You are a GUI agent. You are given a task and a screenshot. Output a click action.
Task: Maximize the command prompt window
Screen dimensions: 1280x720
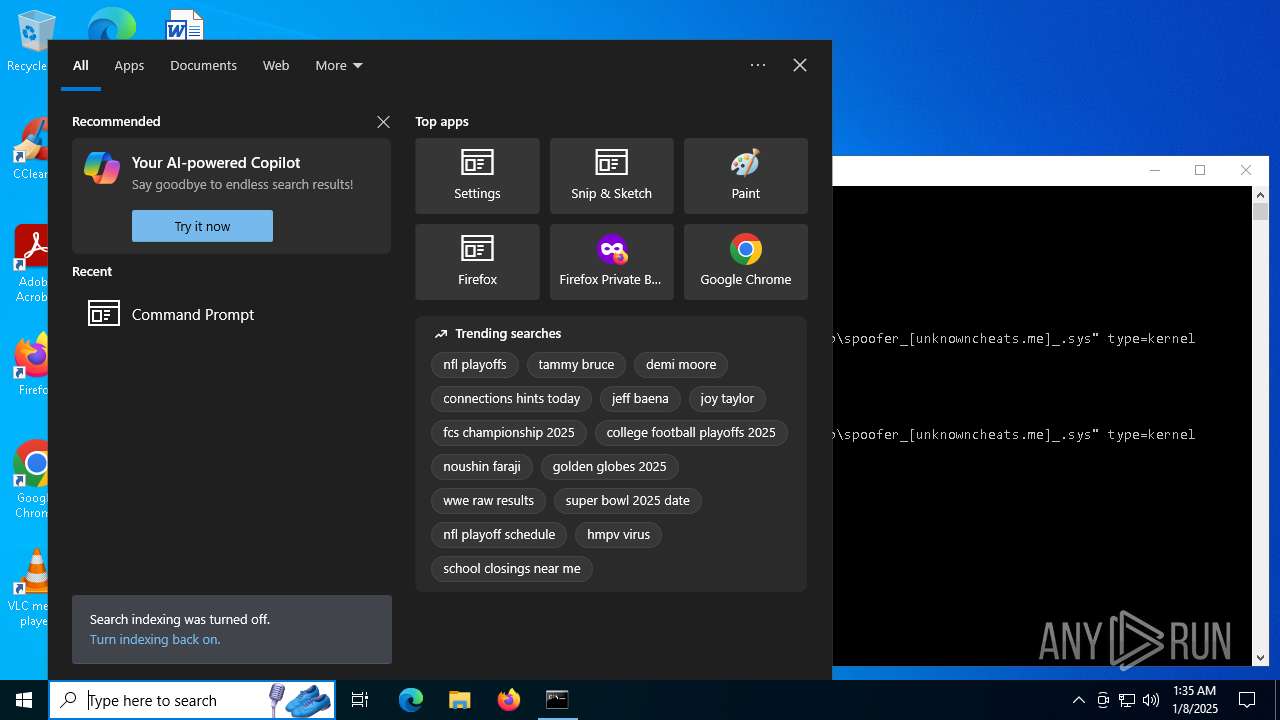click(1200, 170)
